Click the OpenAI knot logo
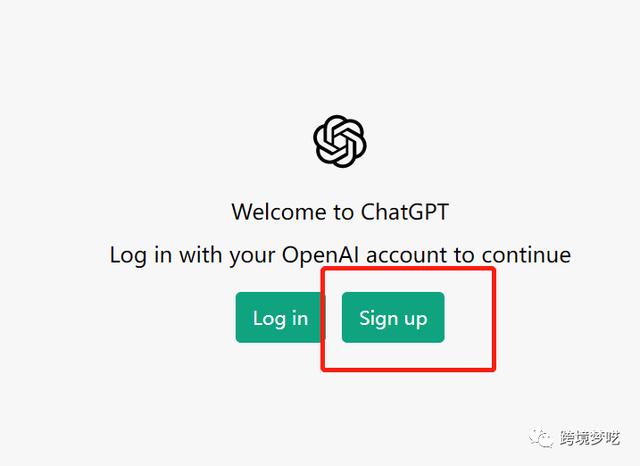The image size is (640, 466). pos(340,141)
